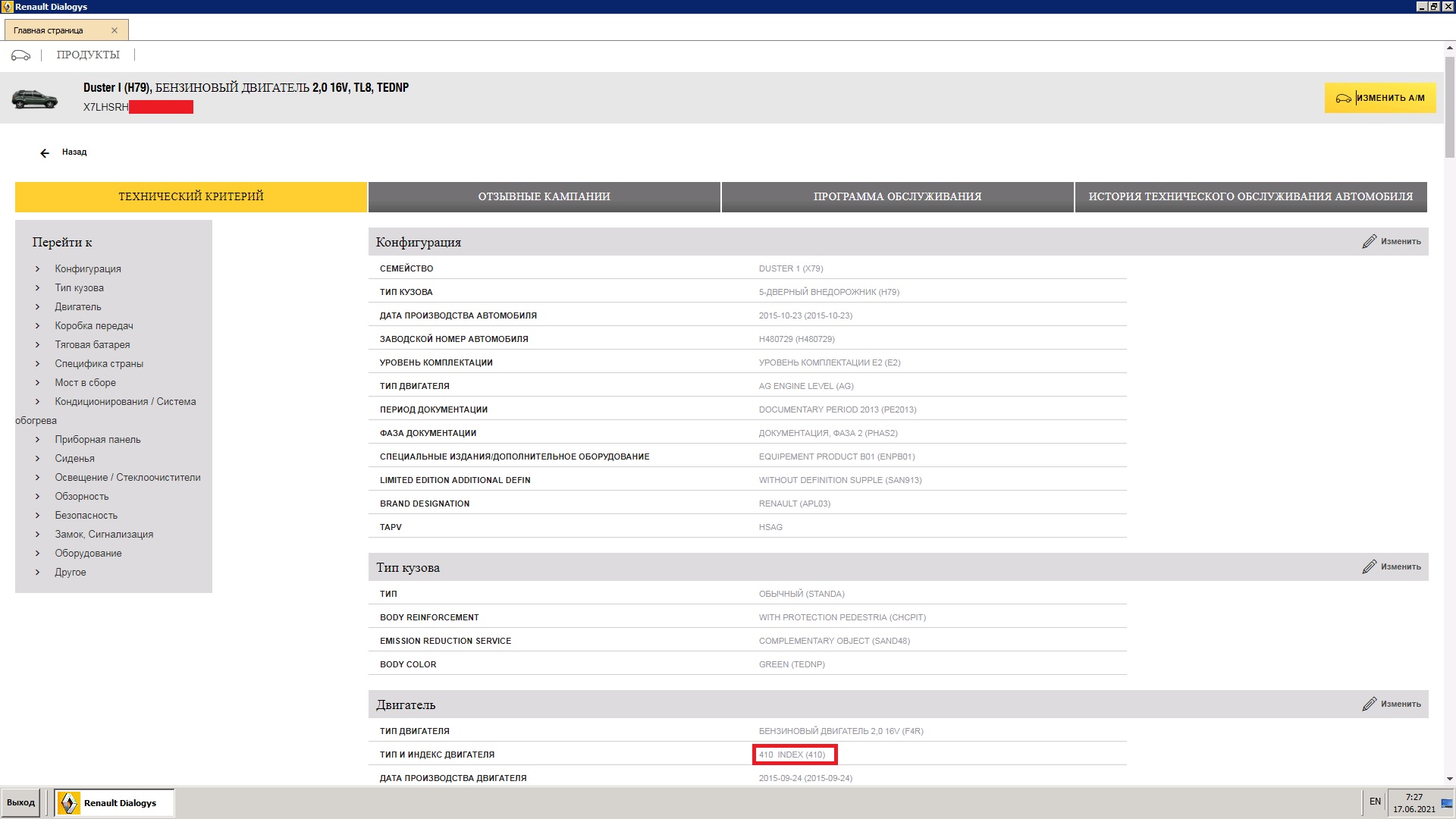This screenshot has height=819, width=1456.
Task: Click the pencil icon in Конфигурация header
Action: tap(1370, 241)
